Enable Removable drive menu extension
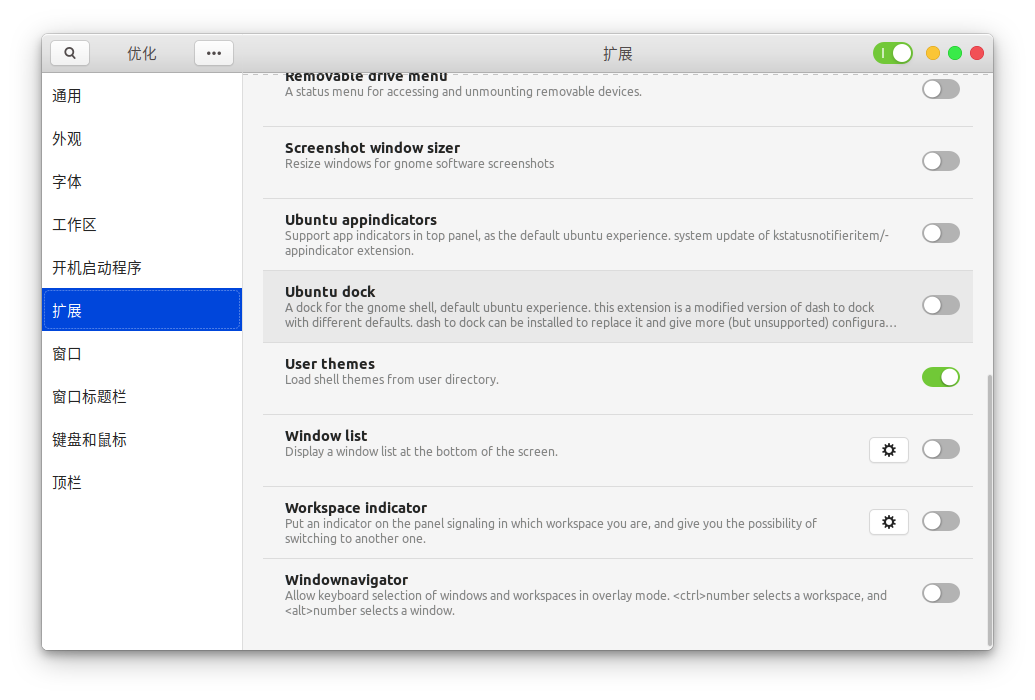The width and height of the screenshot is (1035, 700). point(941,89)
